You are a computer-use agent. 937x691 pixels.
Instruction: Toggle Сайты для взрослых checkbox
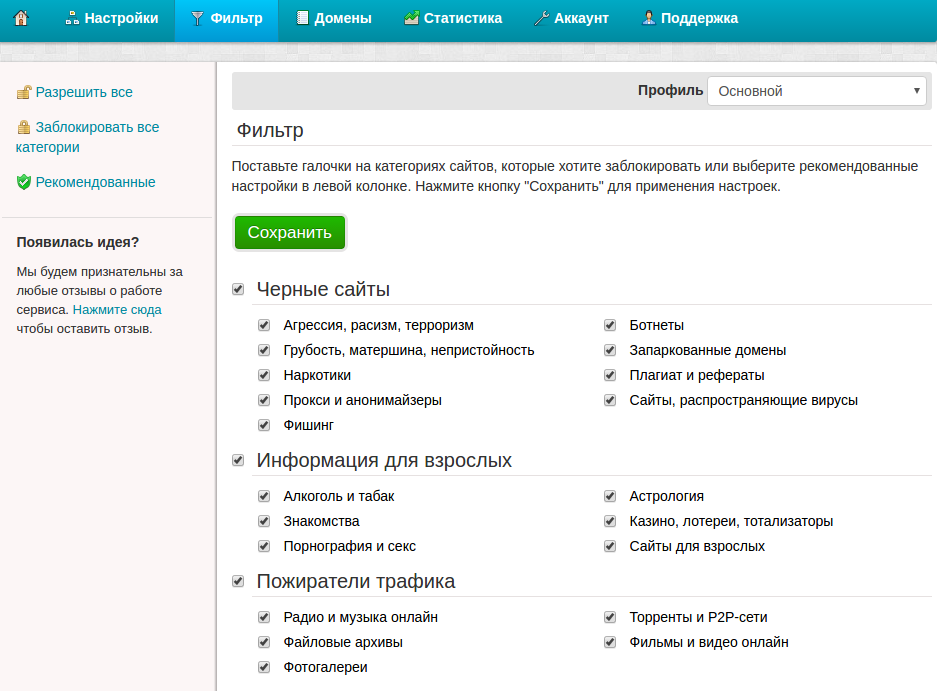coord(610,546)
